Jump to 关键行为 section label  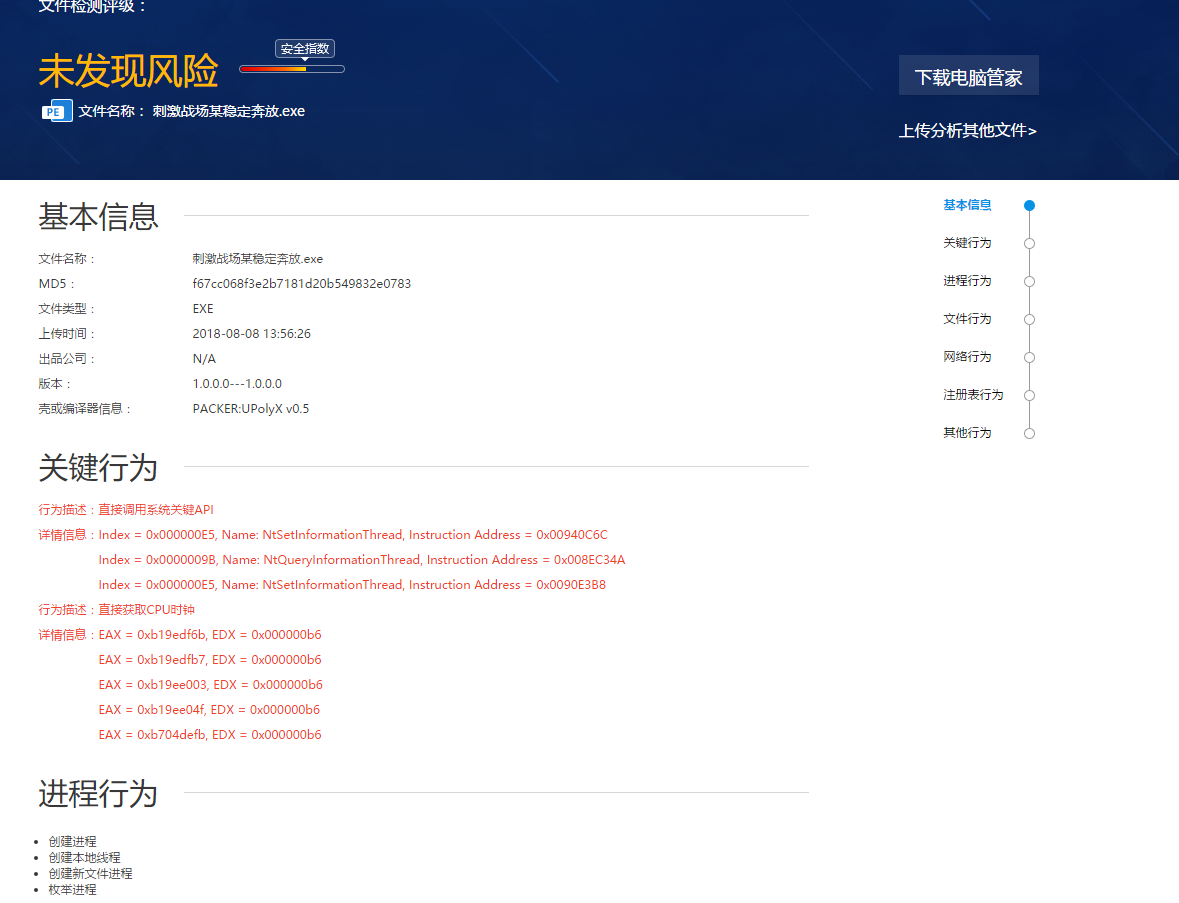967,243
